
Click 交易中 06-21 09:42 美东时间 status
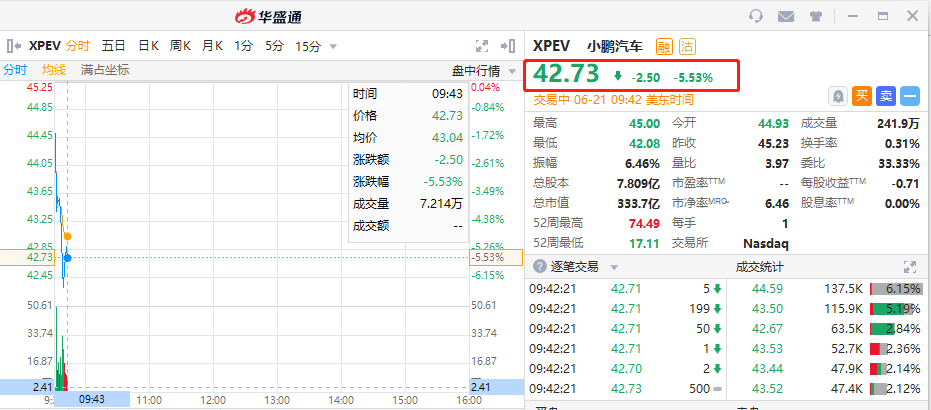(x=613, y=100)
